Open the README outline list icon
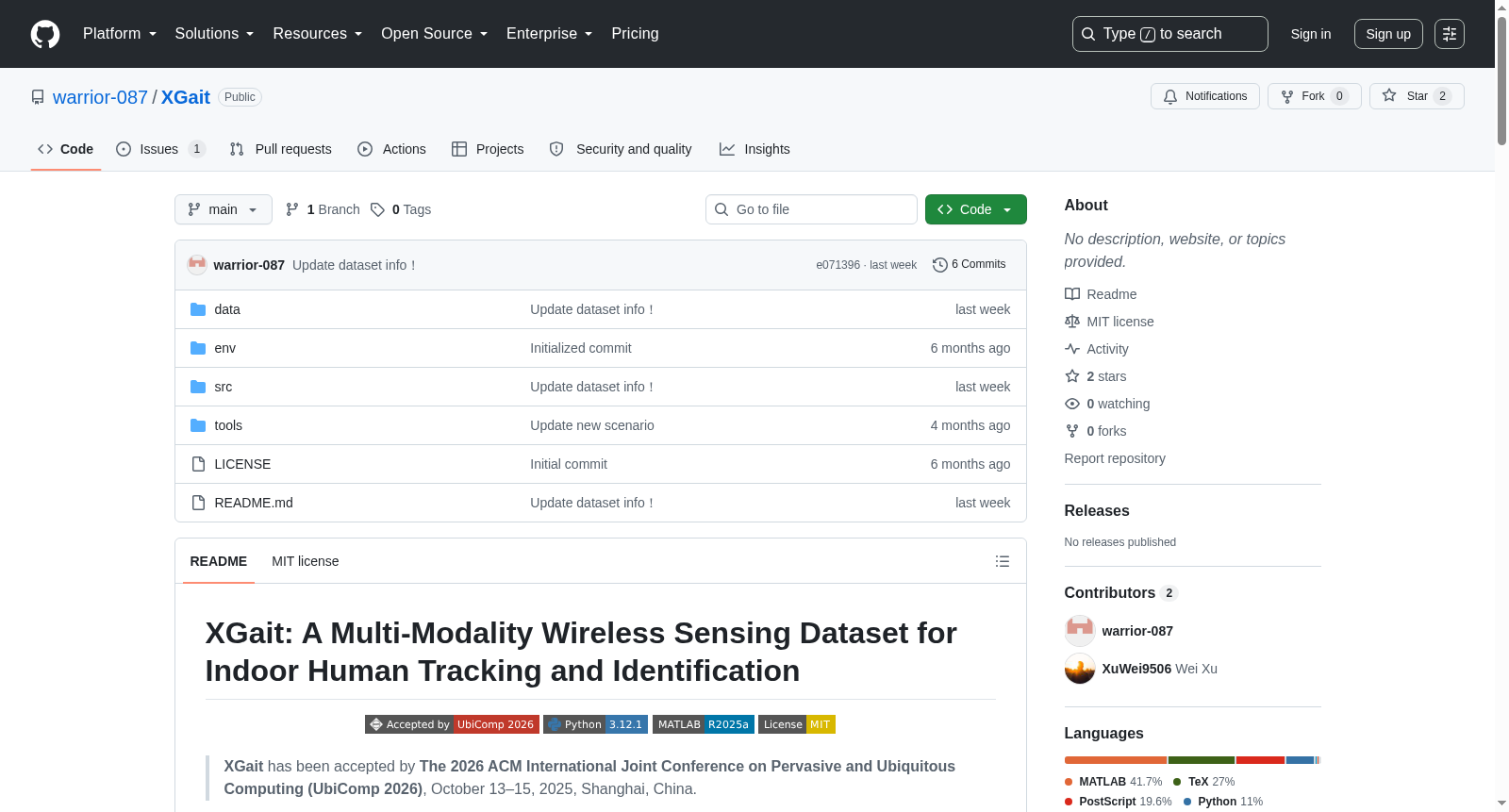 click(x=1003, y=561)
